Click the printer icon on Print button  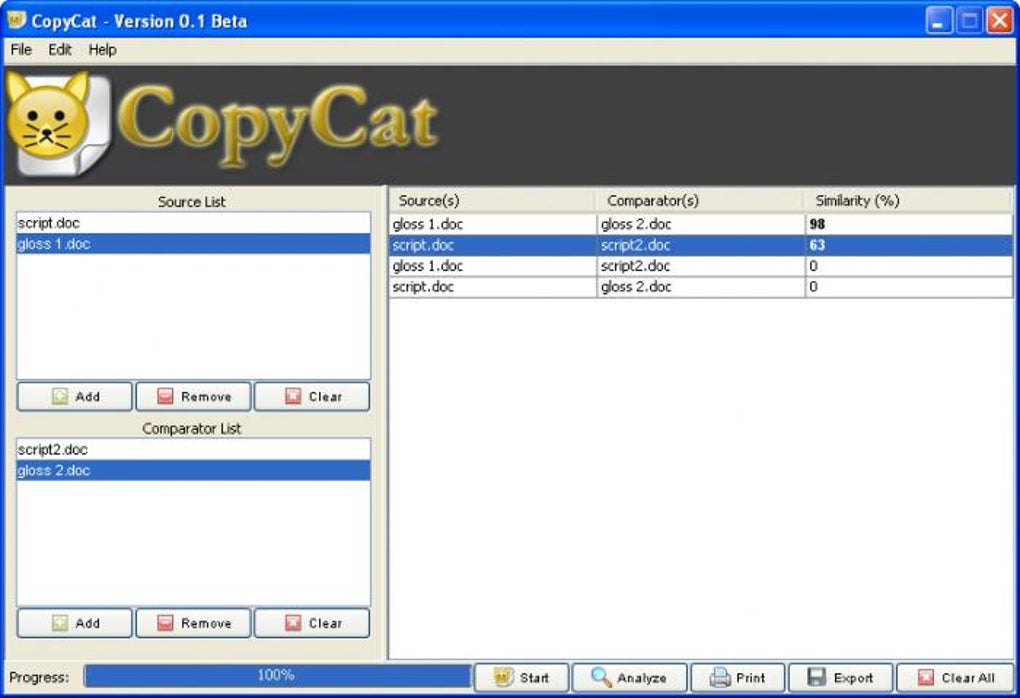[719, 677]
